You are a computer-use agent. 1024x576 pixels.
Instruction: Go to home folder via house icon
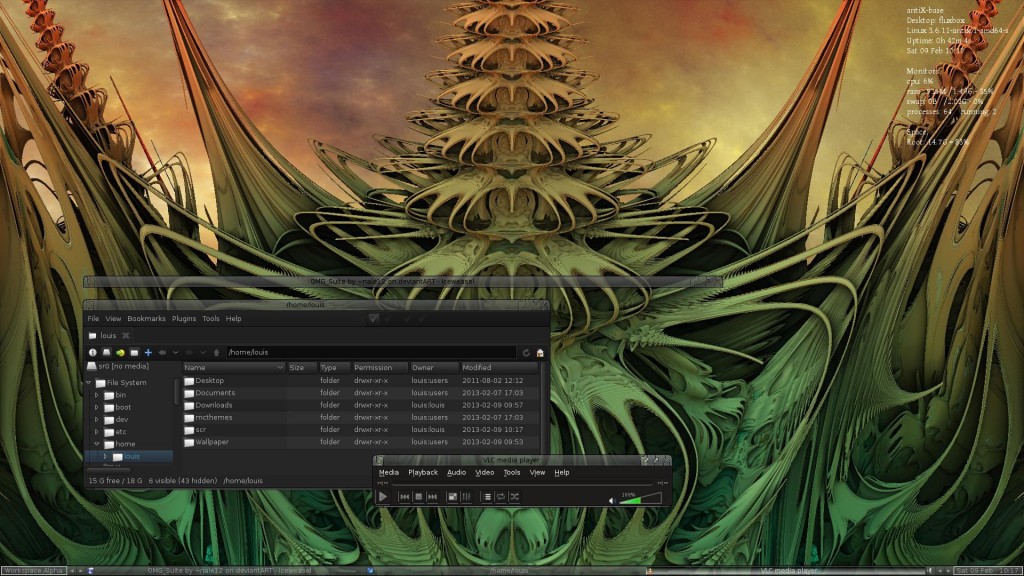click(540, 352)
